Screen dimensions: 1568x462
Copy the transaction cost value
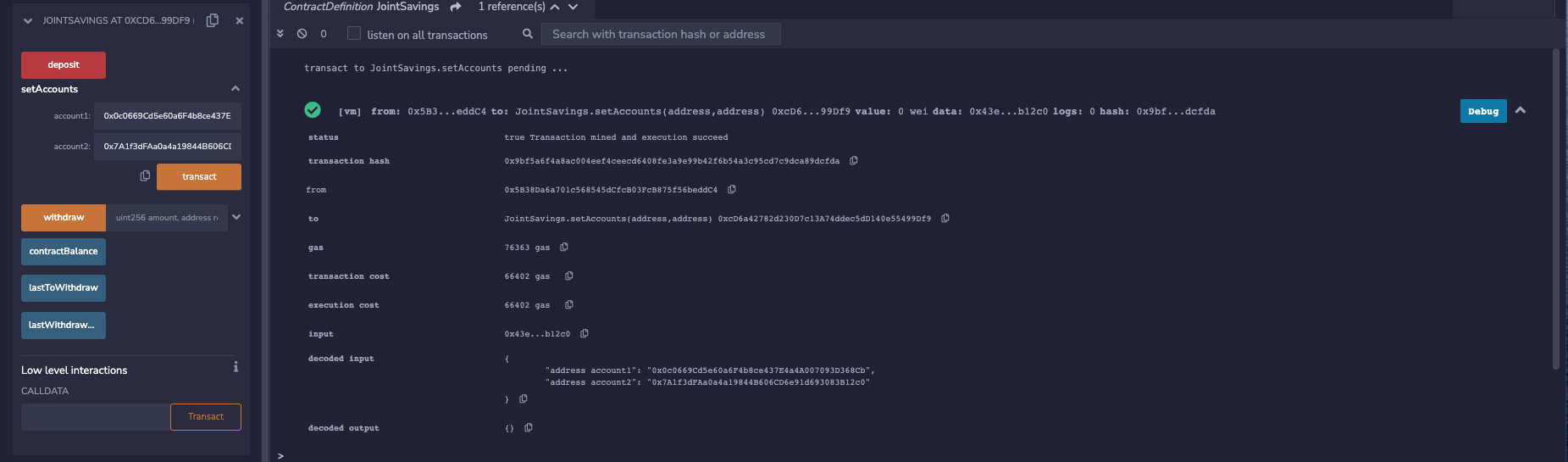[x=569, y=276]
